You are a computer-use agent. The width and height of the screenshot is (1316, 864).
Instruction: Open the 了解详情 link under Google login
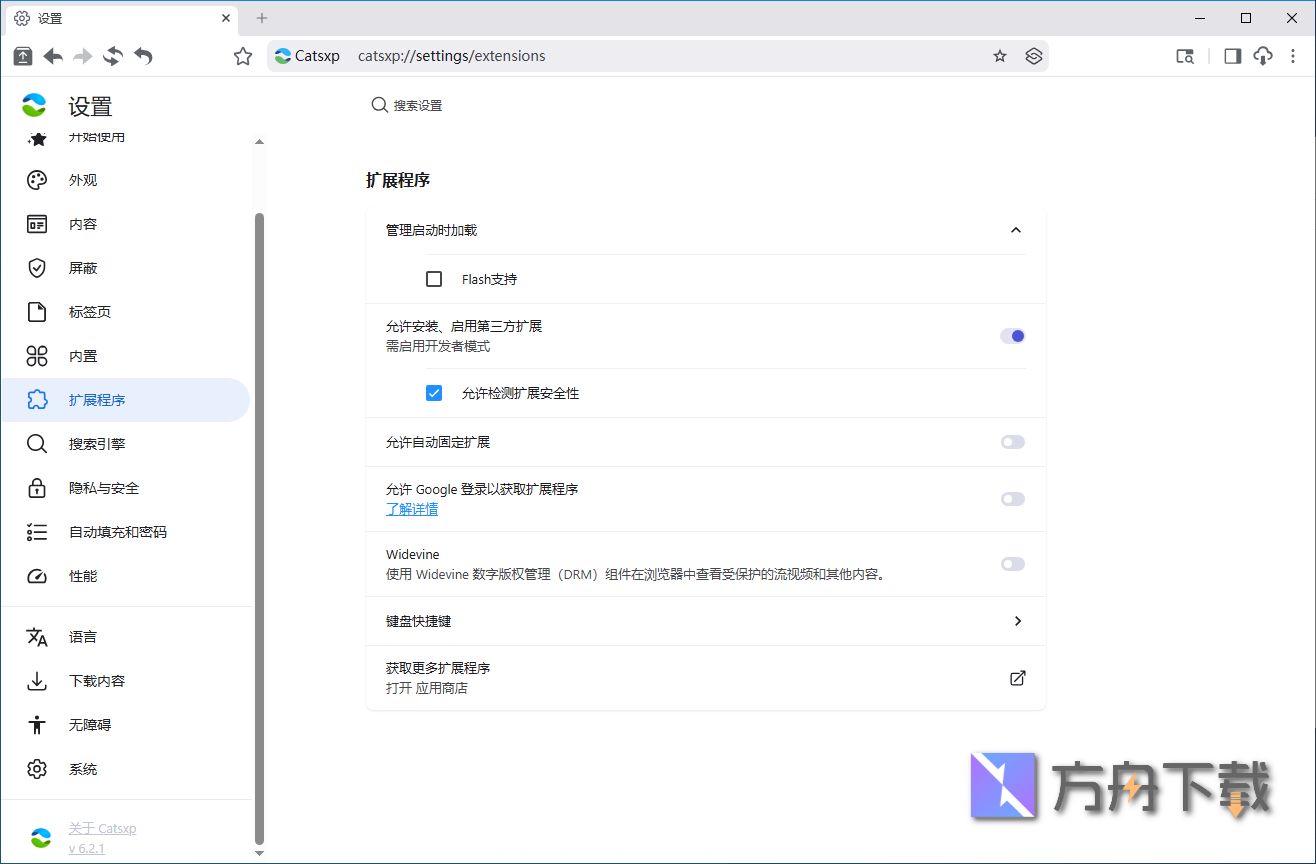411,509
